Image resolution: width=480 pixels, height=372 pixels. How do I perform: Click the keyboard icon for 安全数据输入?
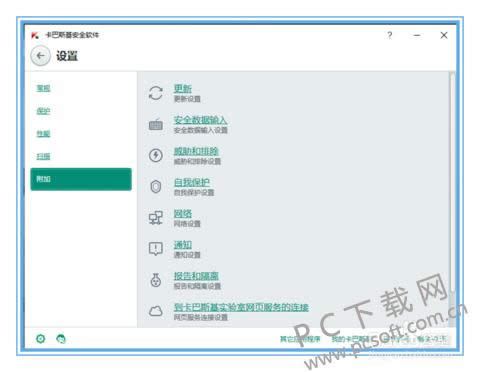click(156, 124)
